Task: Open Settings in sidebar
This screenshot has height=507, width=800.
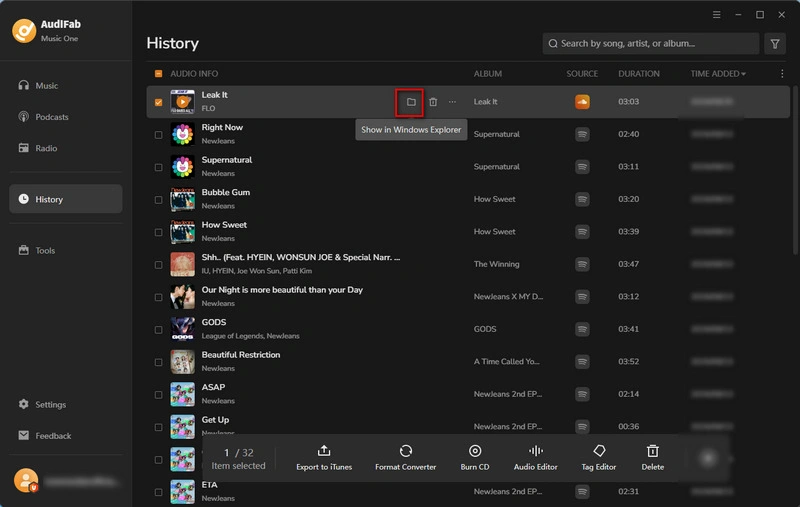Action: click(x=66, y=404)
